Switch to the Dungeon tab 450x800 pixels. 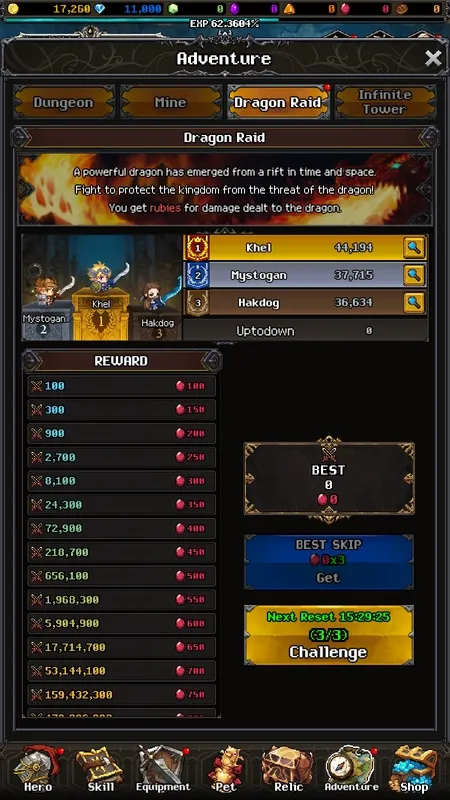click(x=64, y=103)
